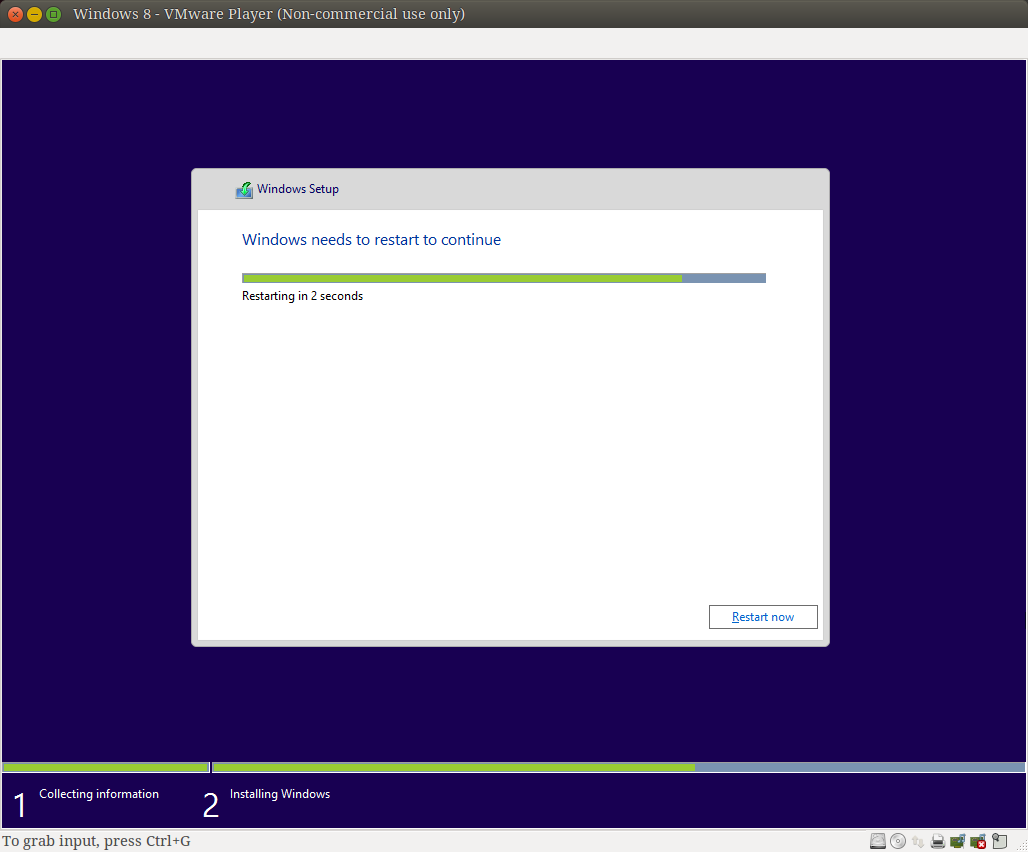
Task: Click the 'Collecting information' step label
Action: pos(99,794)
